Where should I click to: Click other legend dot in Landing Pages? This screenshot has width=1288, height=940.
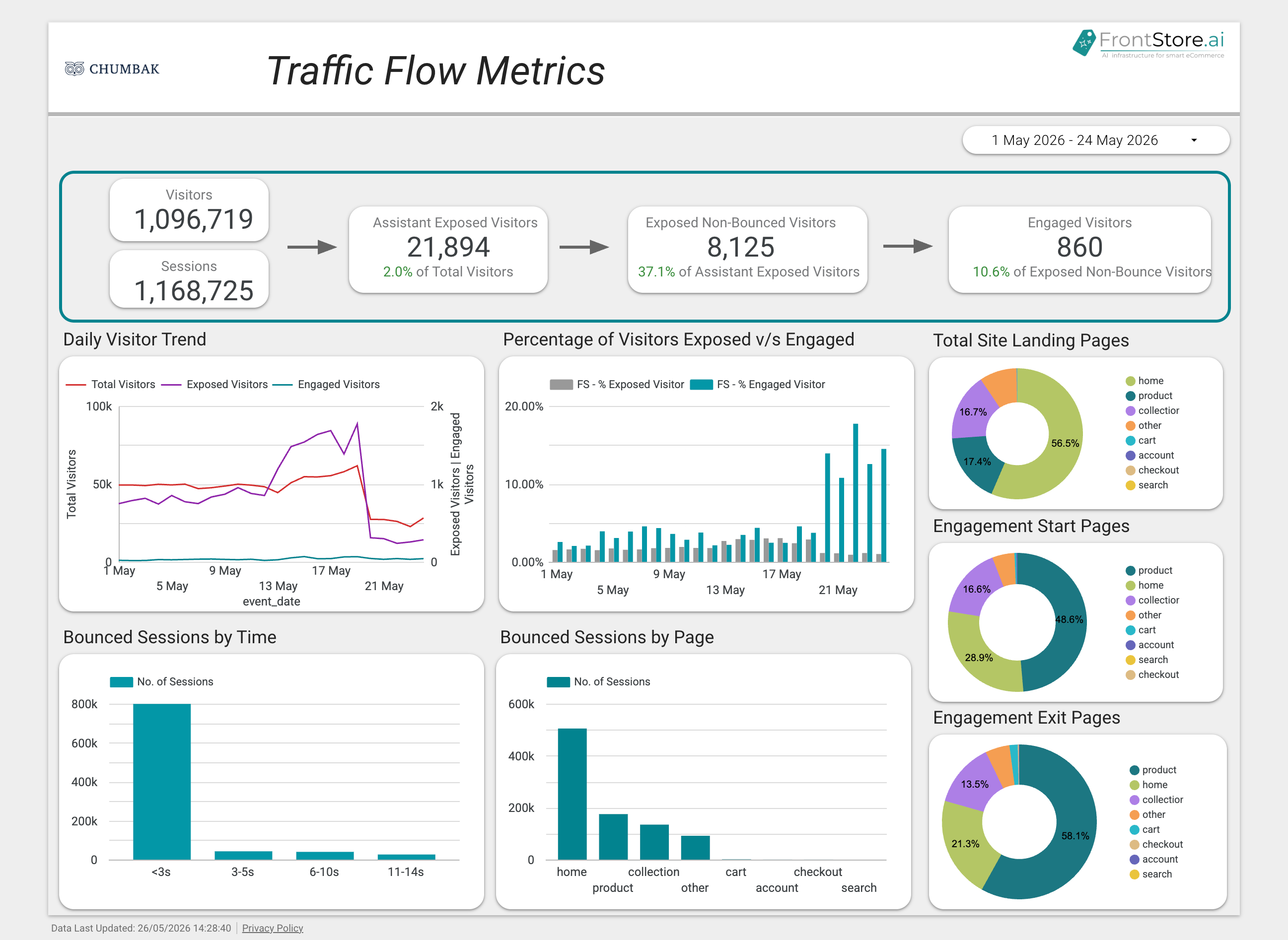tap(1130, 425)
